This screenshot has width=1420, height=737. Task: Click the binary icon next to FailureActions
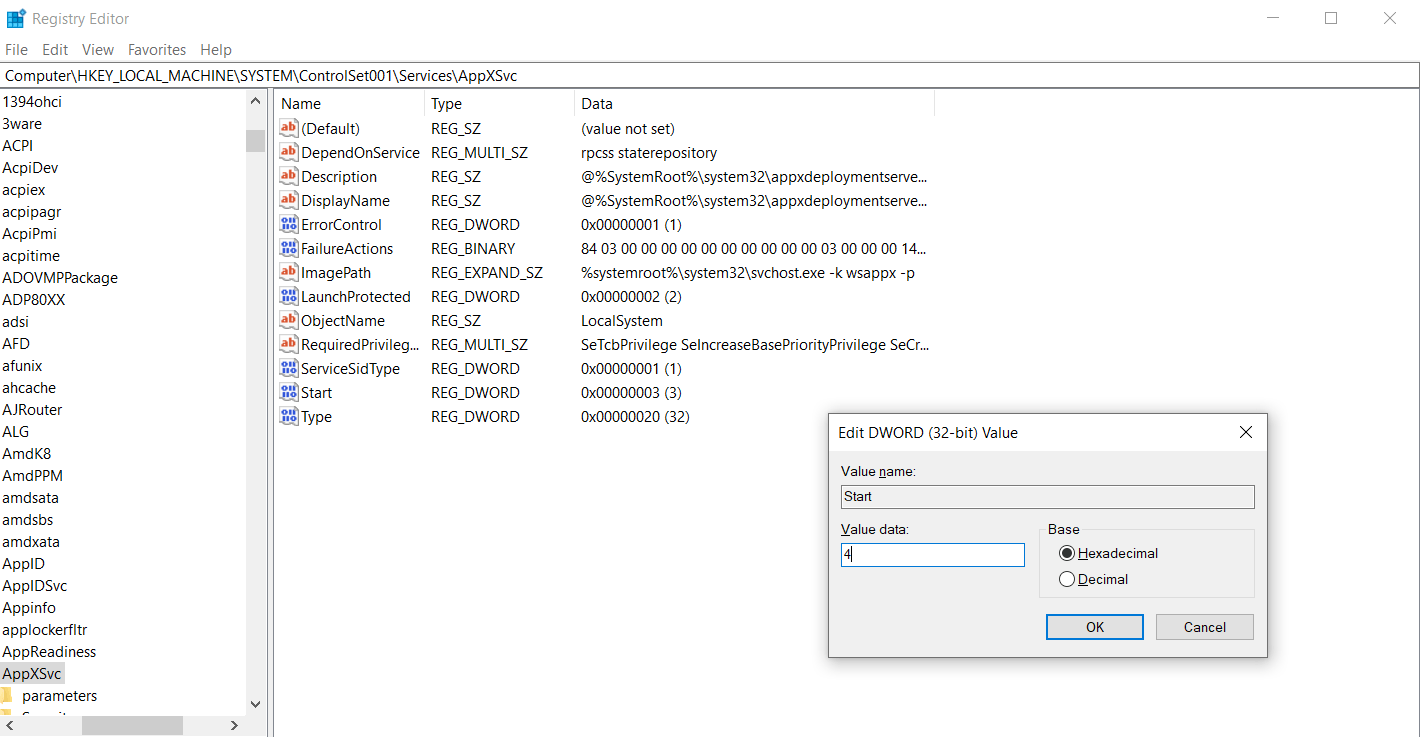click(x=289, y=249)
